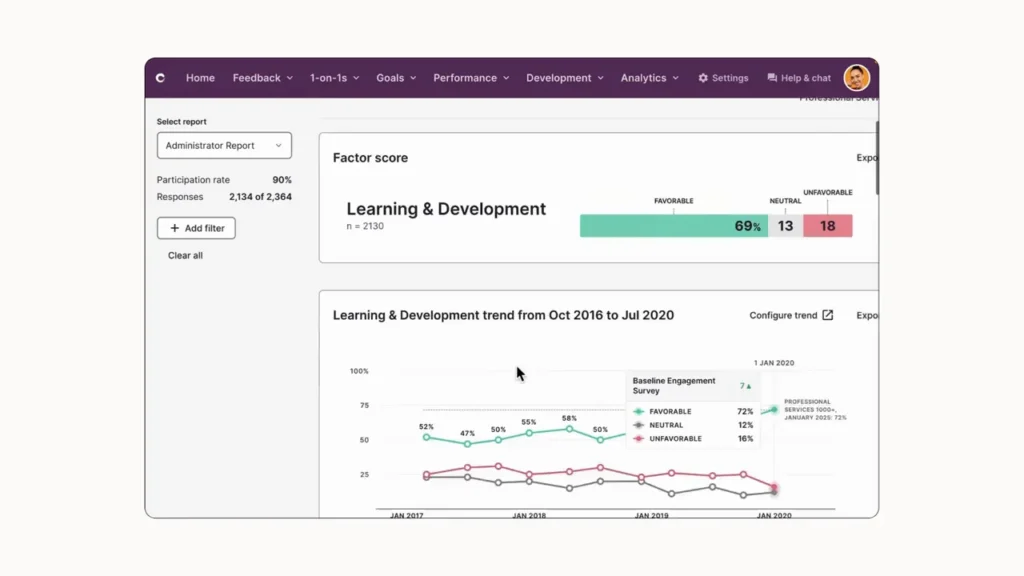
Task: Click the profile avatar in the navbar
Action: tap(857, 77)
